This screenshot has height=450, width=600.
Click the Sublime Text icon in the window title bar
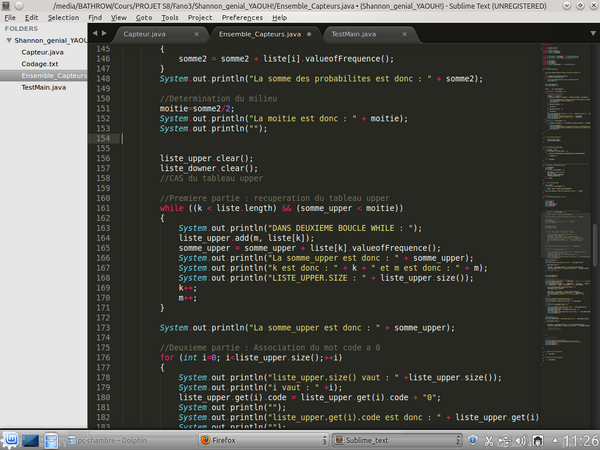click(8, 6)
